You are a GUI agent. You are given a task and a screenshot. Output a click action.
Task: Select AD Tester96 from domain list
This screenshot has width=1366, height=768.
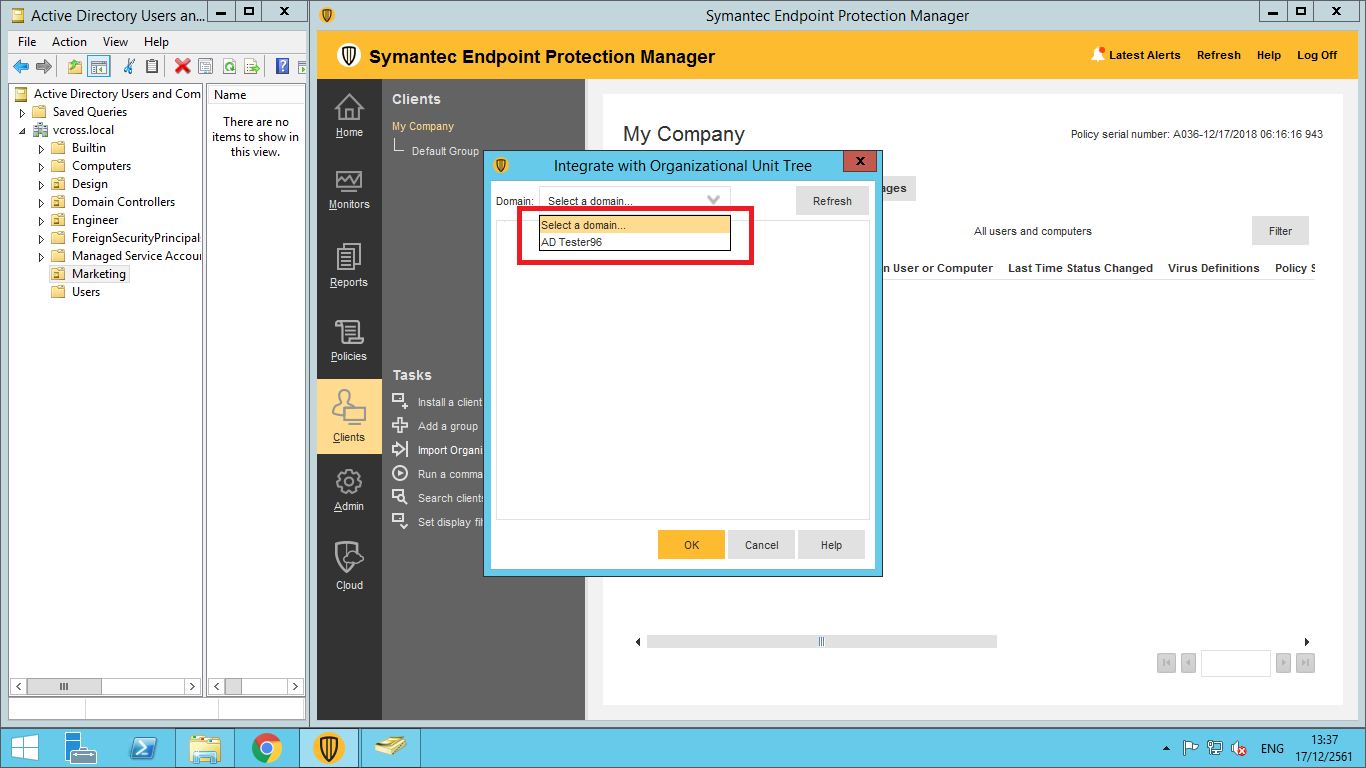pos(572,242)
